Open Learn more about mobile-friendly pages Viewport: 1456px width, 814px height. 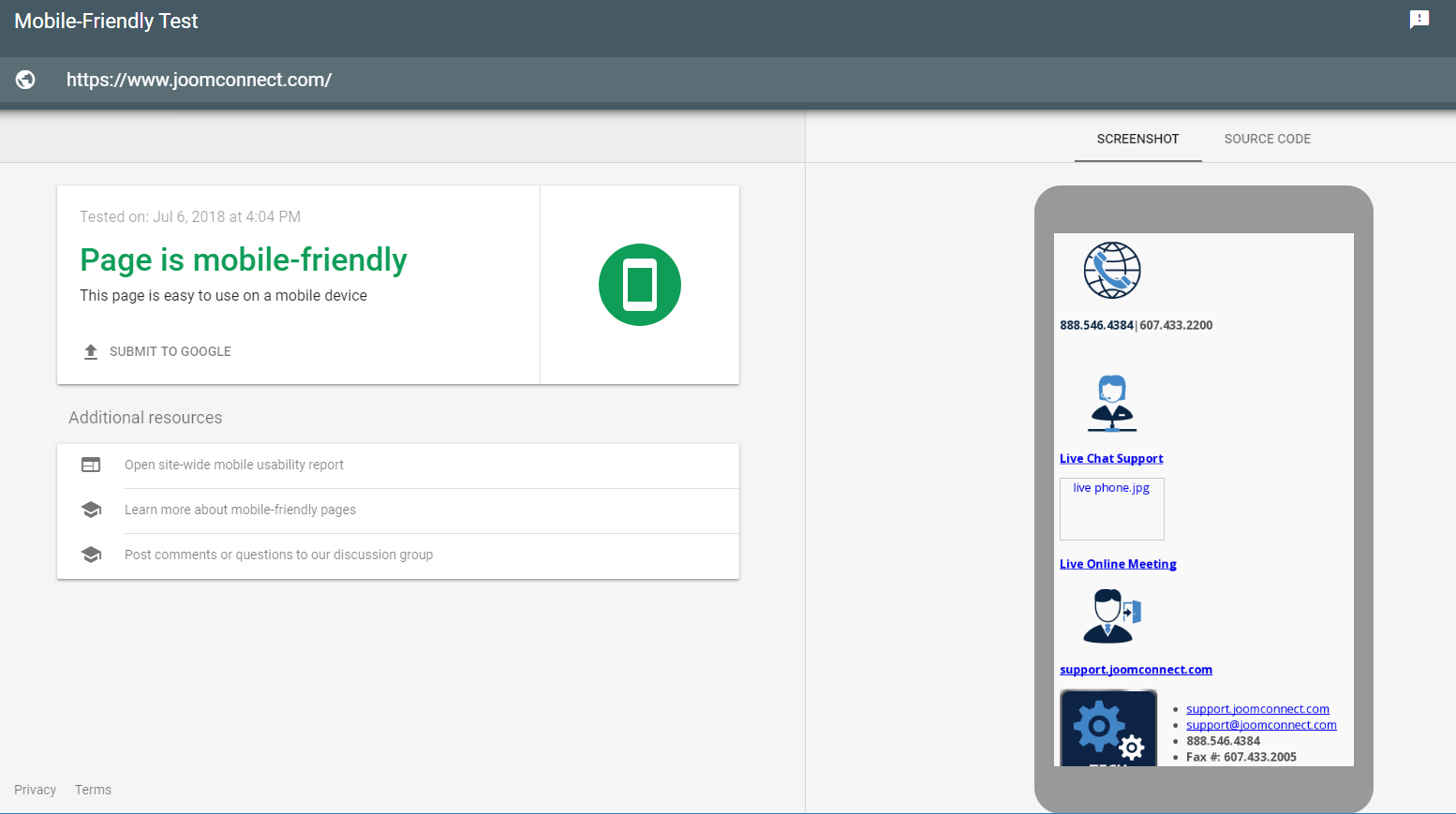point(398,511)
